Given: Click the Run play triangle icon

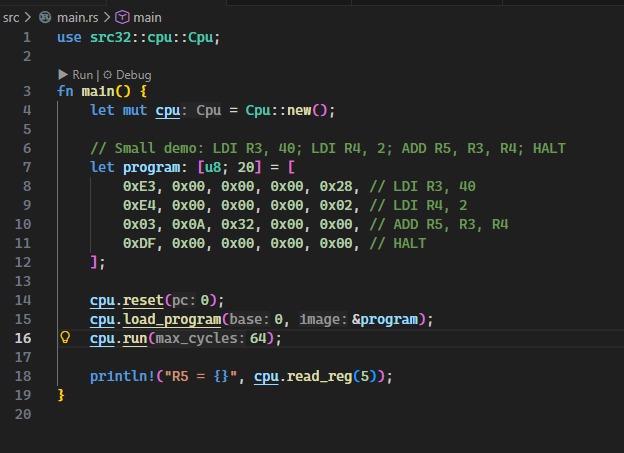Looking at the screenshot, I should pos(63,74).
